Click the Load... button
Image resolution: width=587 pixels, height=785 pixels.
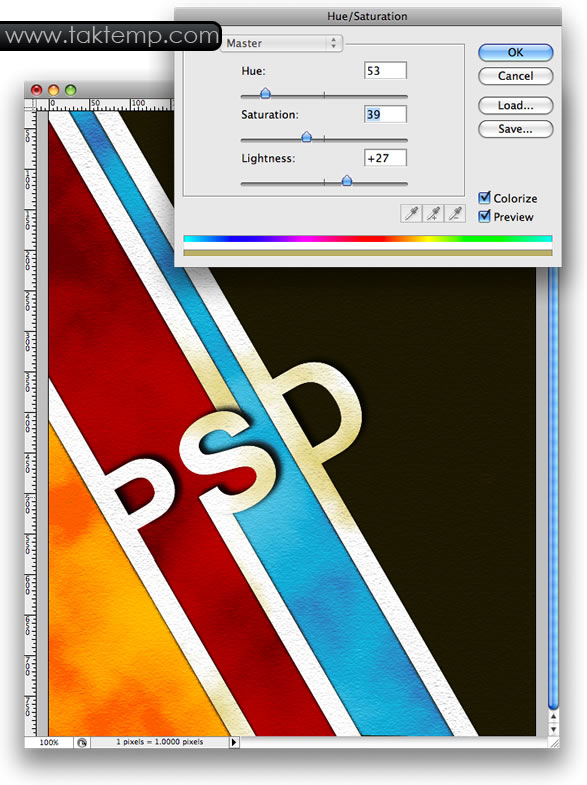[x=515, y=106]
